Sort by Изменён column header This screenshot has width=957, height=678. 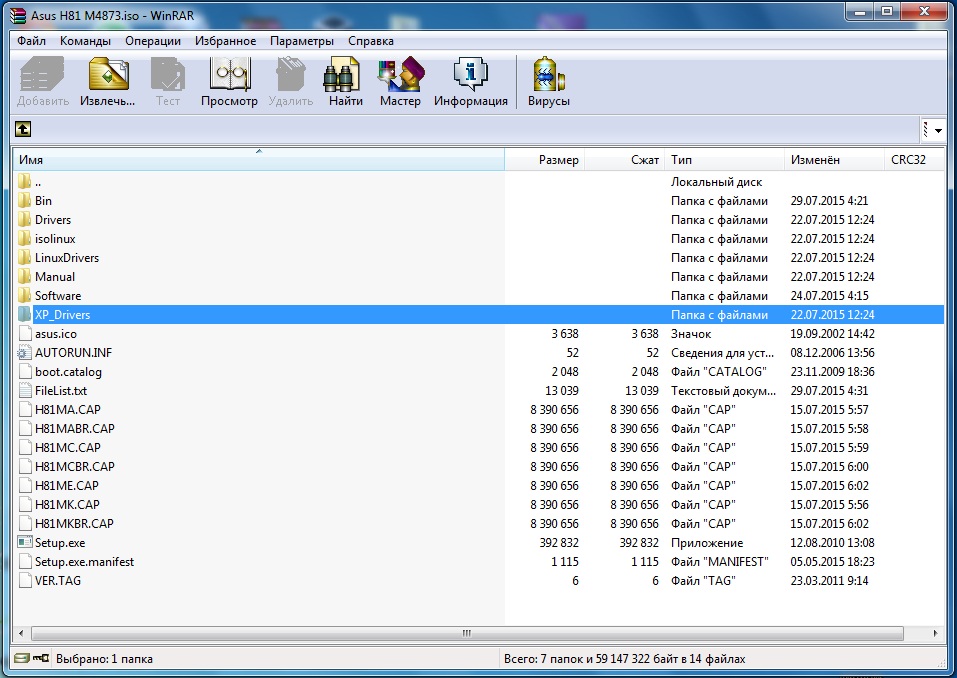click(834, 160)
